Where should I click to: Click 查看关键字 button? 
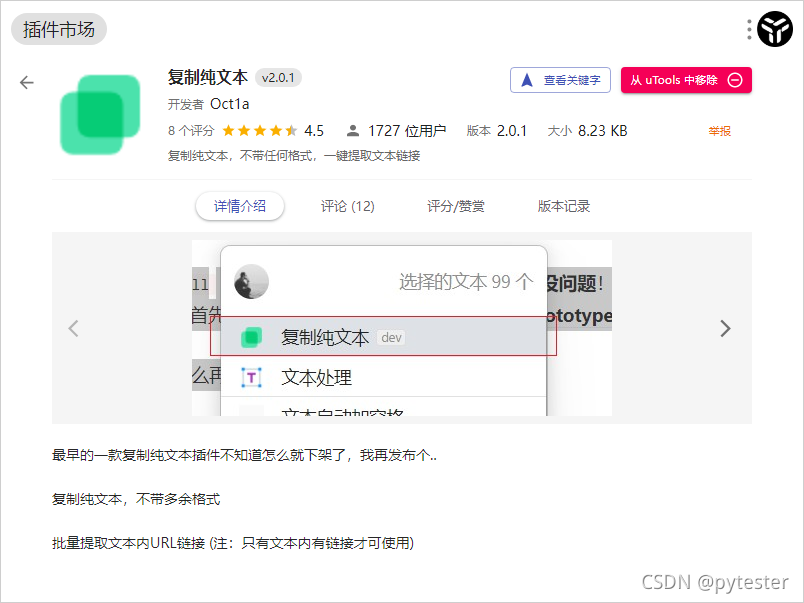pos(560,80)
